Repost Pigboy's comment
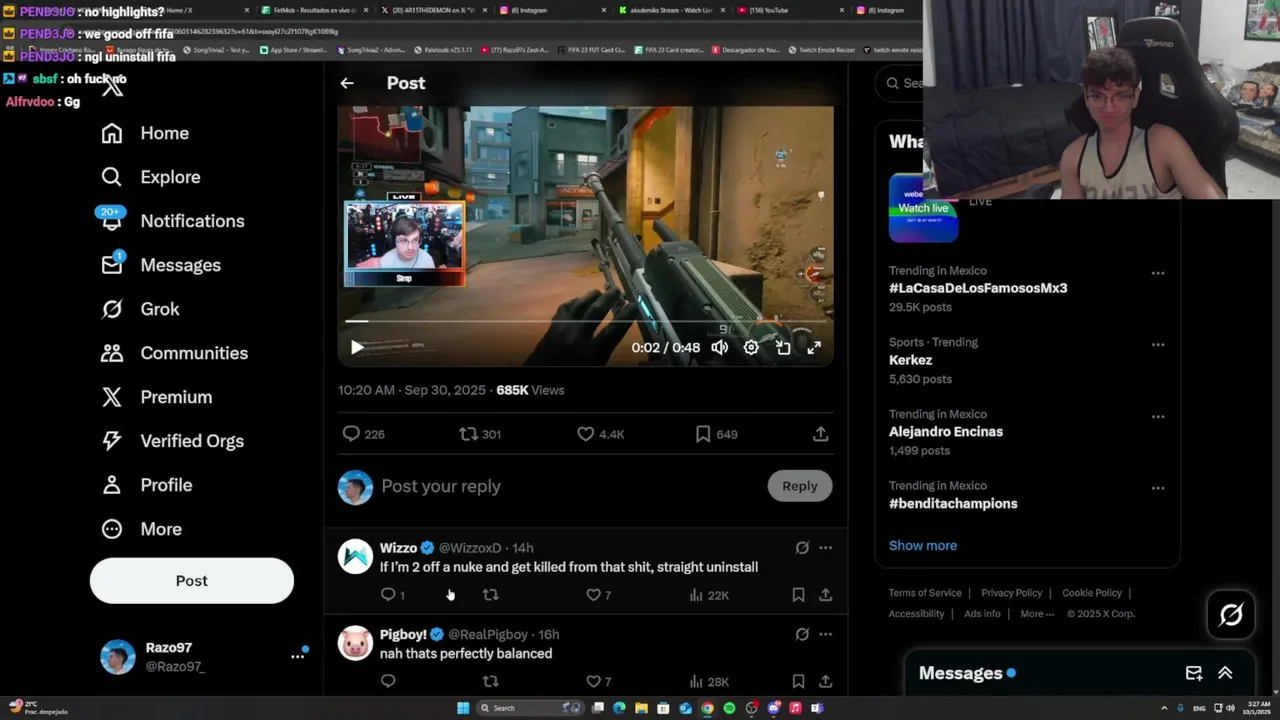1280x720 pixels. pos(490,681)
